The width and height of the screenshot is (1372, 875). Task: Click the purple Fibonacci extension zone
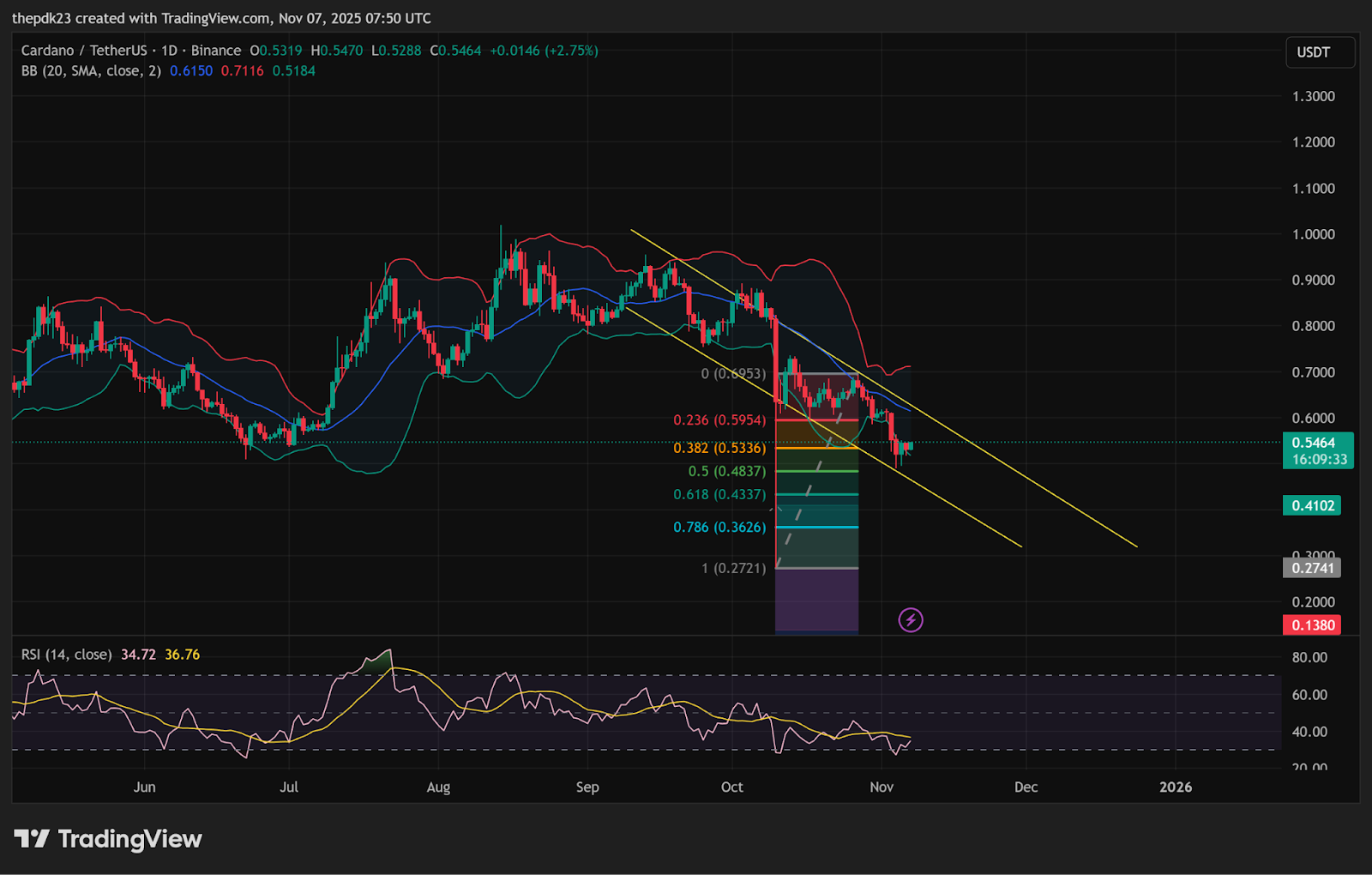pyautogui.click(x=816, y=600)
